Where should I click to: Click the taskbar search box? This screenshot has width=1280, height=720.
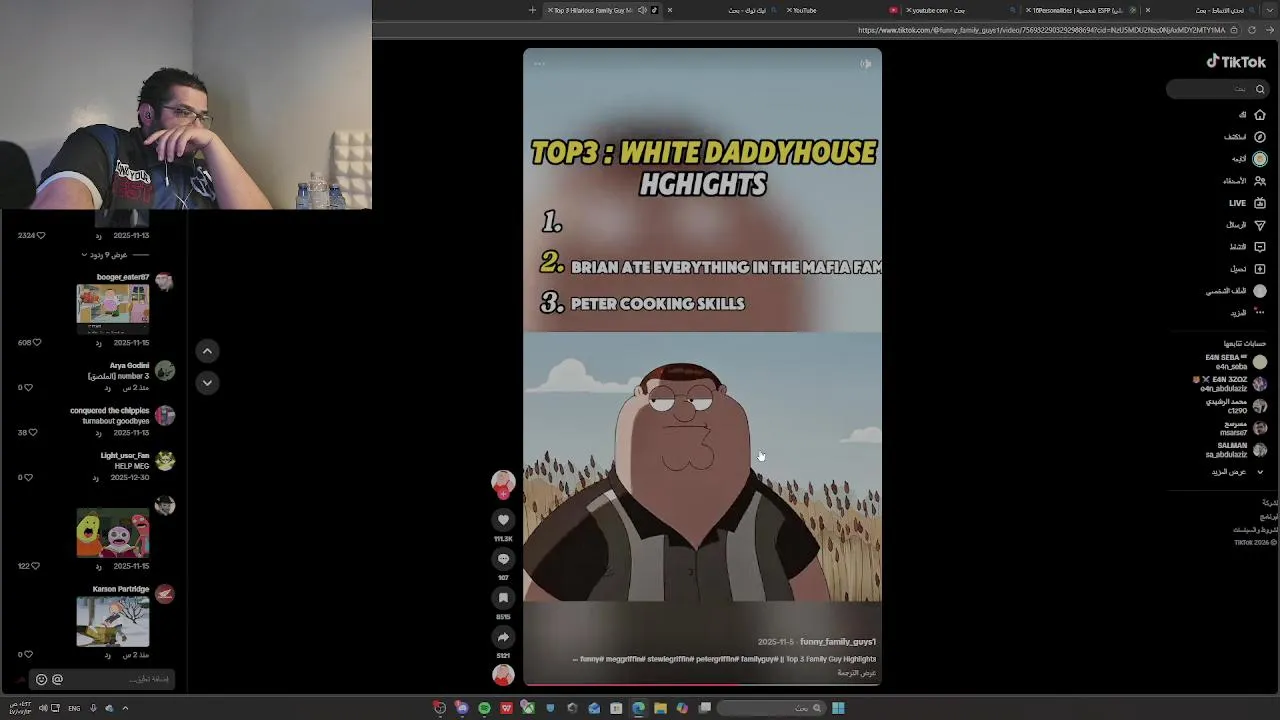(771, 708)
